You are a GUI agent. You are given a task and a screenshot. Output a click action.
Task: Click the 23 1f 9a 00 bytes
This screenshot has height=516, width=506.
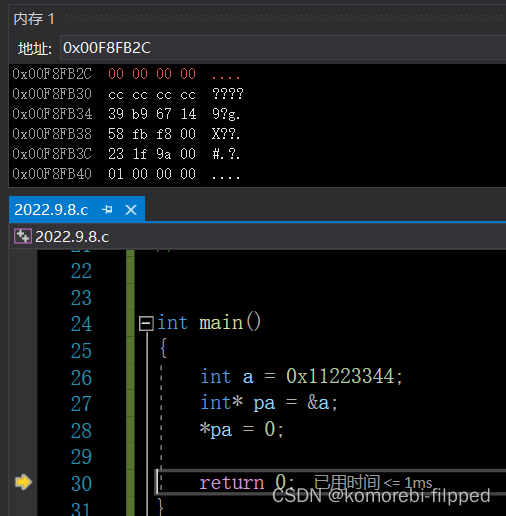pyautogui.click(x=152, y=154)
